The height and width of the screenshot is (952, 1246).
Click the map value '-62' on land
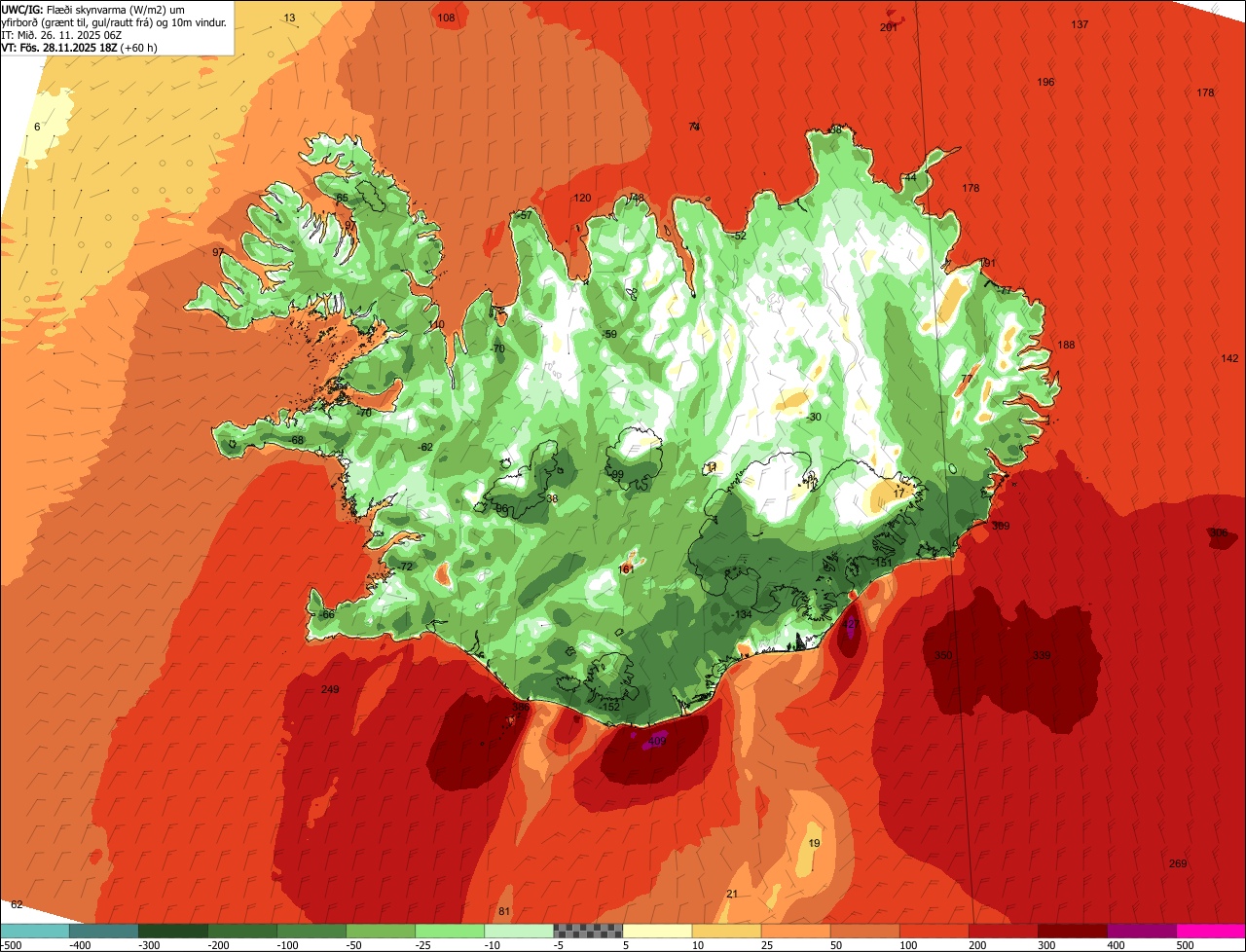click(424, 448)
